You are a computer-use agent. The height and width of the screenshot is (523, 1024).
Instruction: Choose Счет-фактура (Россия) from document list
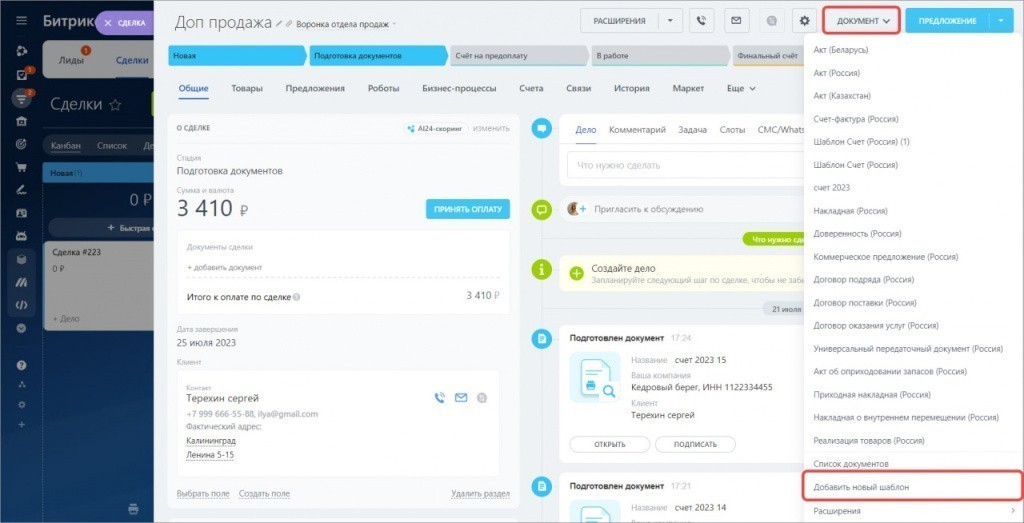[856, 119]
